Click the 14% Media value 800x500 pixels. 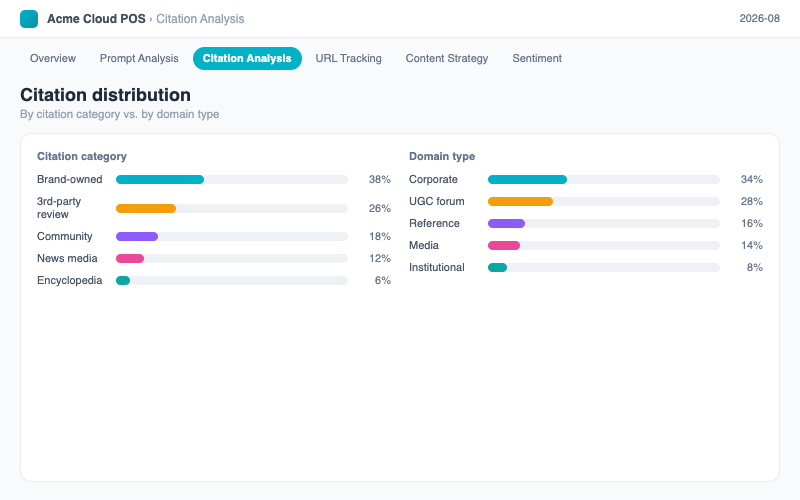pyautogui.click(x=752, y=245)
